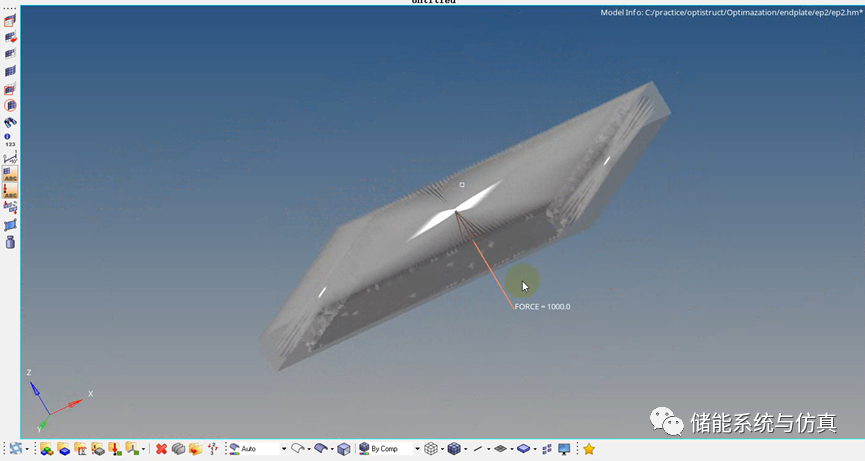
Task: Click the Components collector icon
Action: tap(46, 449)
